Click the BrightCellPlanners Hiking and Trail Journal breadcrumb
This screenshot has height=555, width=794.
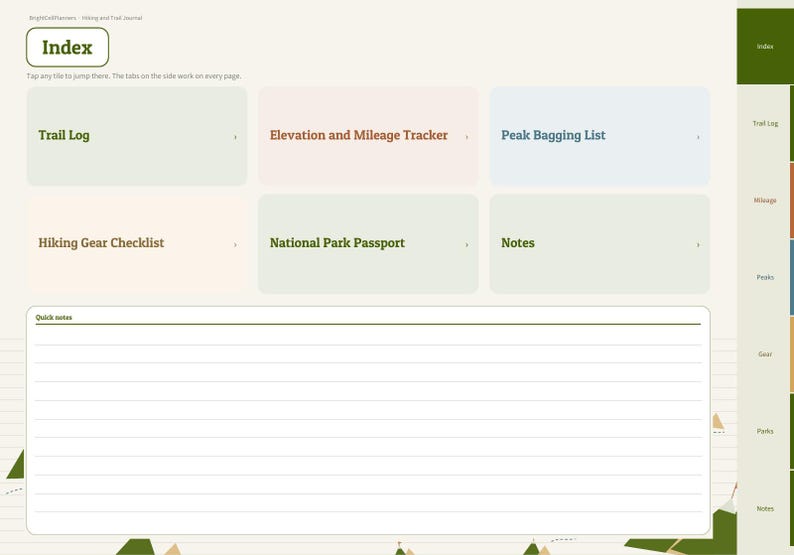(86, 18)
